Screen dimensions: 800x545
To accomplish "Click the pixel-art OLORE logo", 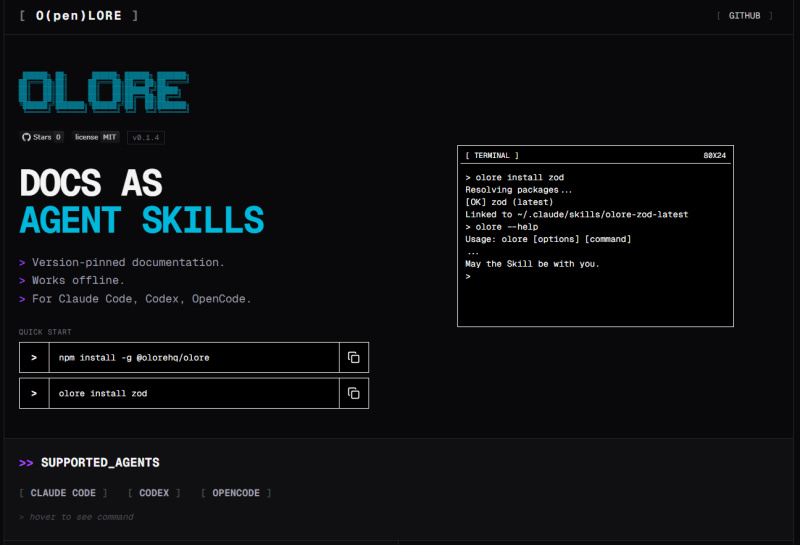I will [103, 93].
